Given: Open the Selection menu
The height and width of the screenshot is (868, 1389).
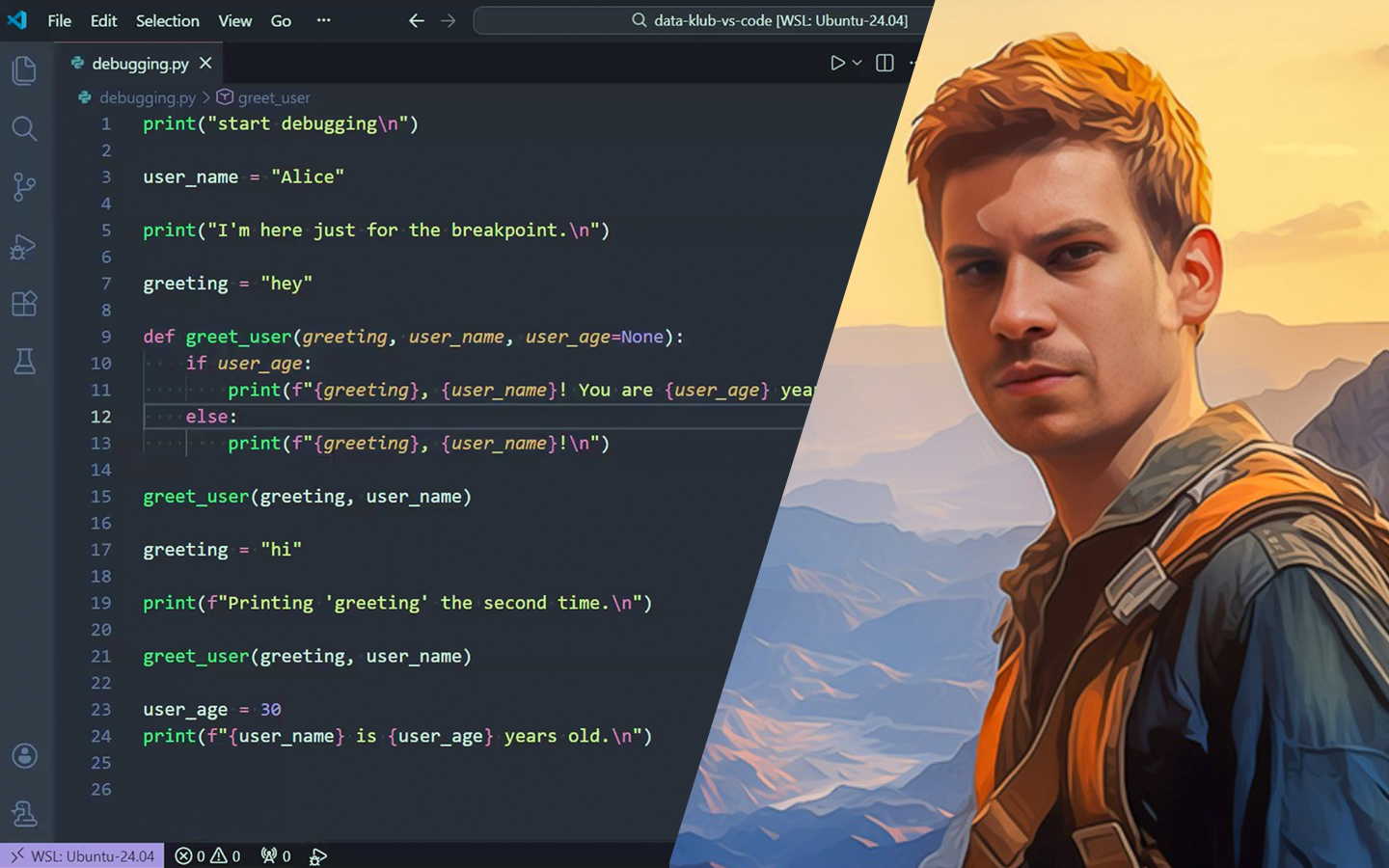Looking at the screenshot, I should click(x=167, y=20).
